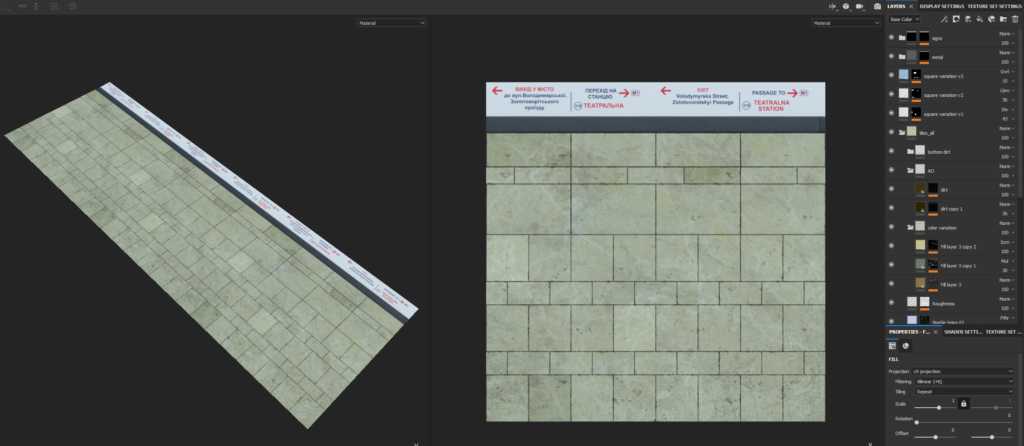Click the scale lock icon
This screenshot has height=446, width=1024.
963,403
